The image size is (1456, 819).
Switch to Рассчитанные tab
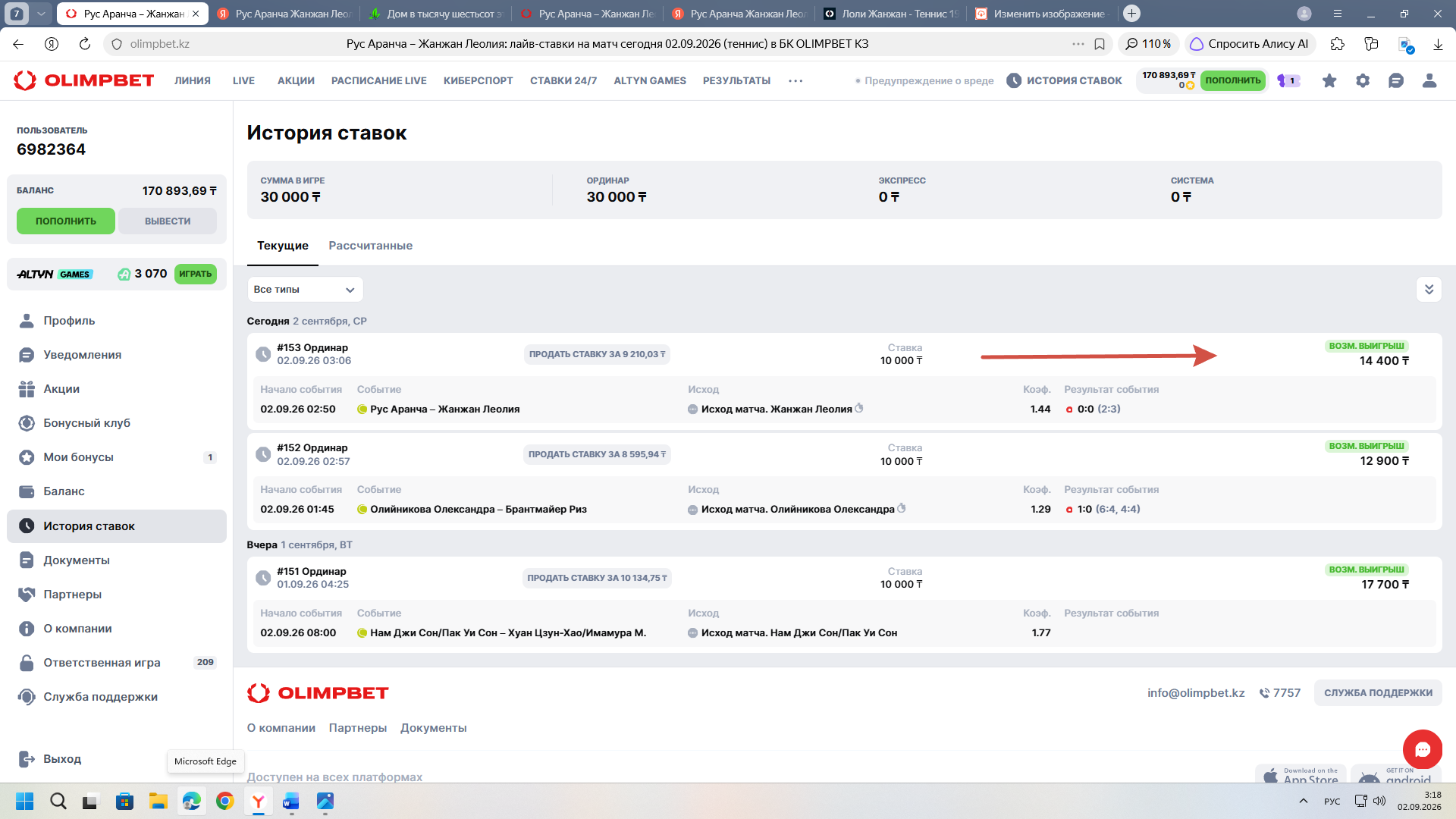coord(371,246)
